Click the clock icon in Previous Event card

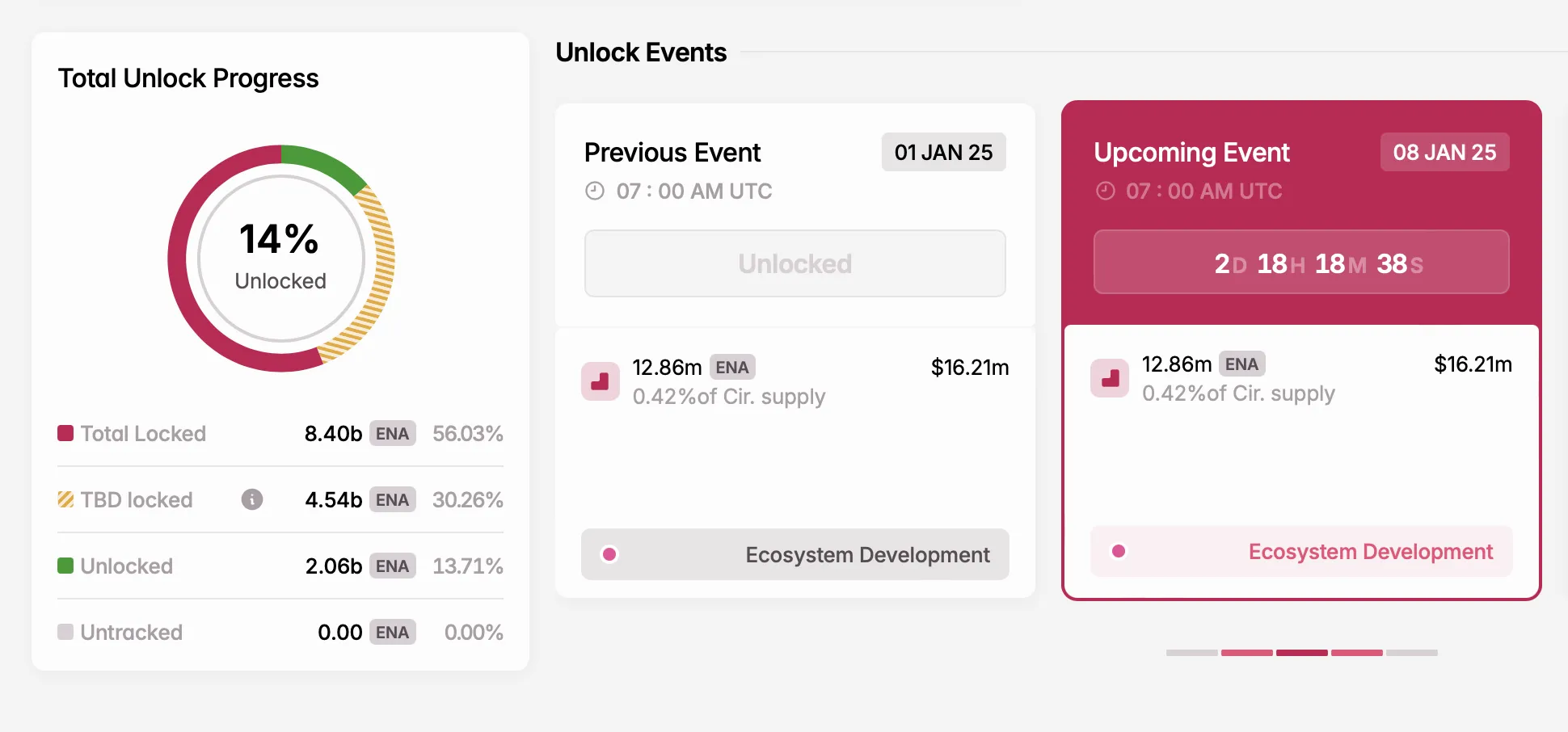595,191
